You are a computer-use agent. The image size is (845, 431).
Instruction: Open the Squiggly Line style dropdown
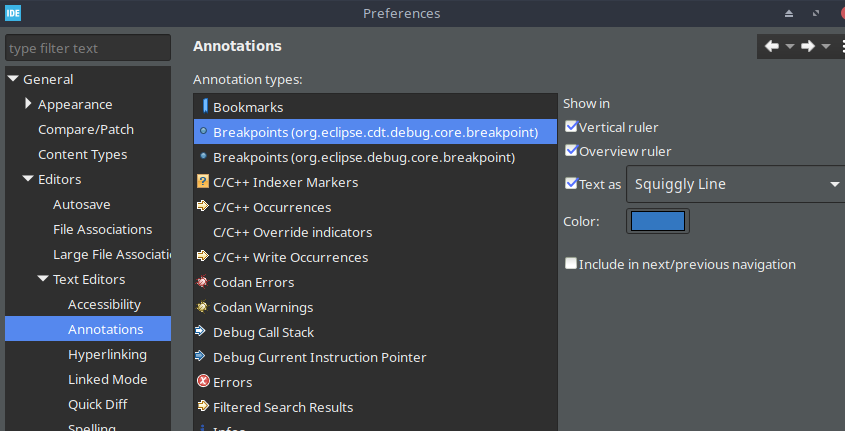point(736,184)
